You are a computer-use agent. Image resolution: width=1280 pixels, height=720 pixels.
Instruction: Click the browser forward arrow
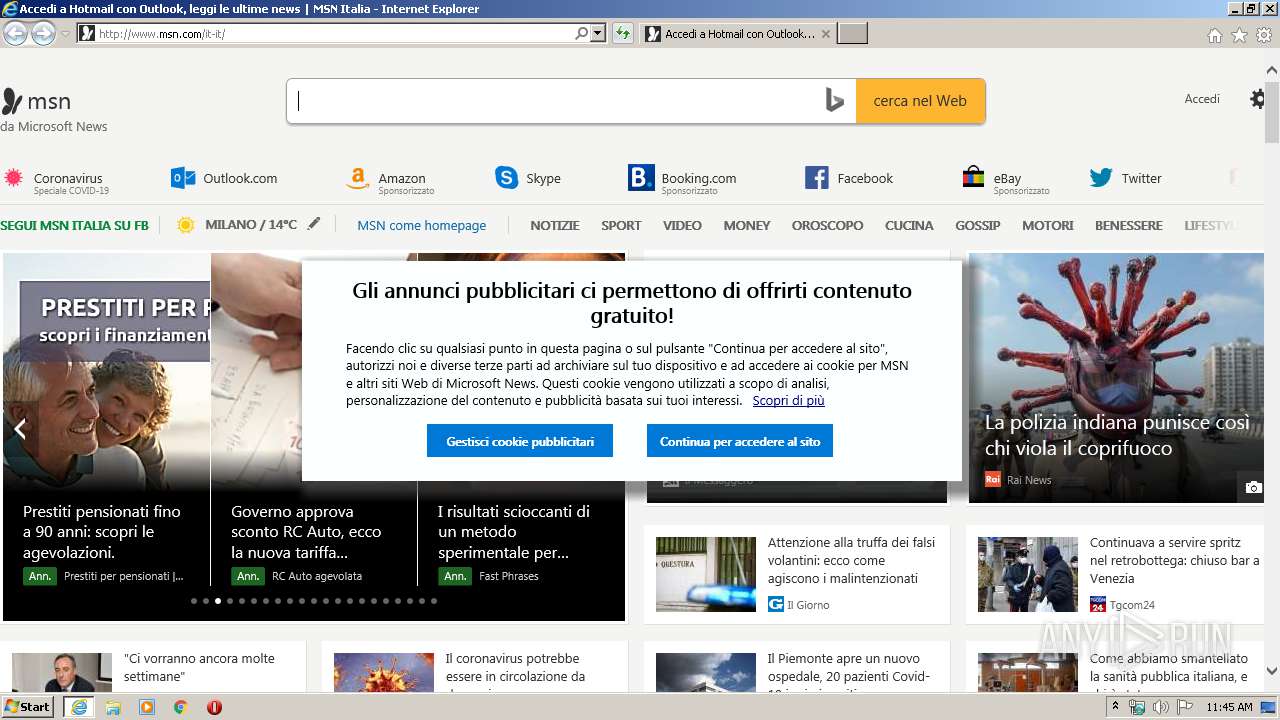(x=43, y=33)
